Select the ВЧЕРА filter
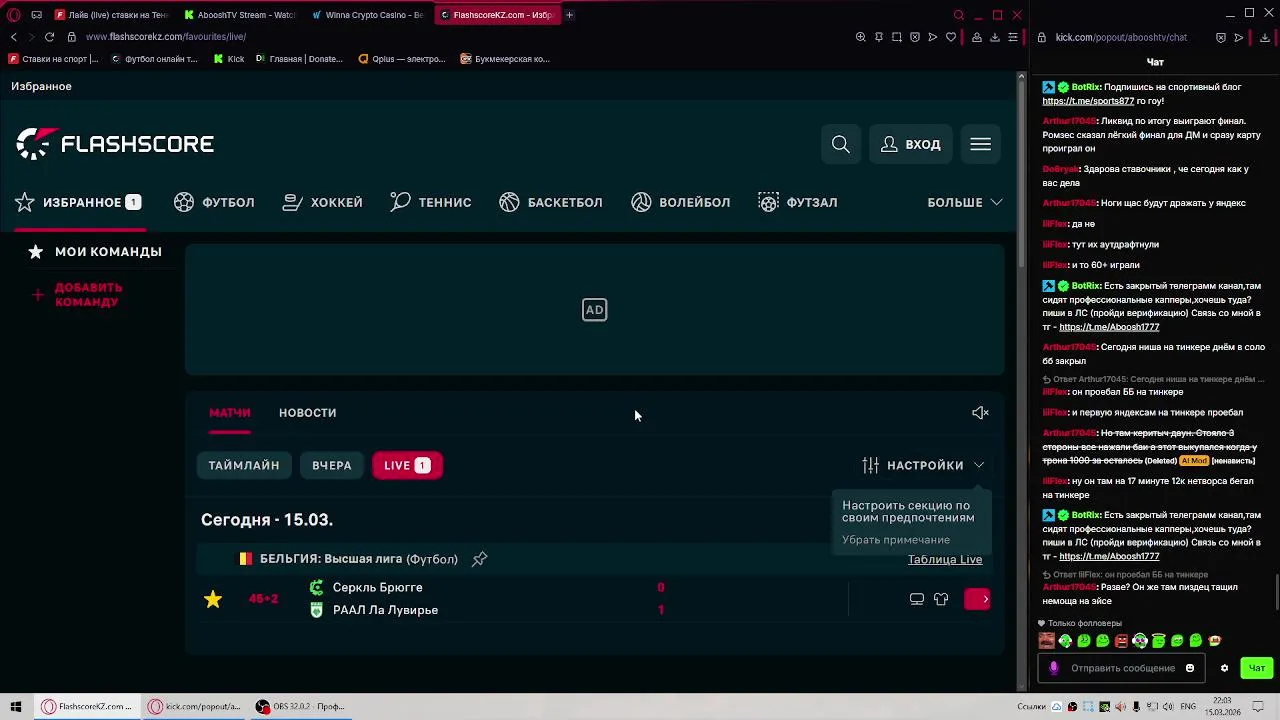 [x=332, y=465]
